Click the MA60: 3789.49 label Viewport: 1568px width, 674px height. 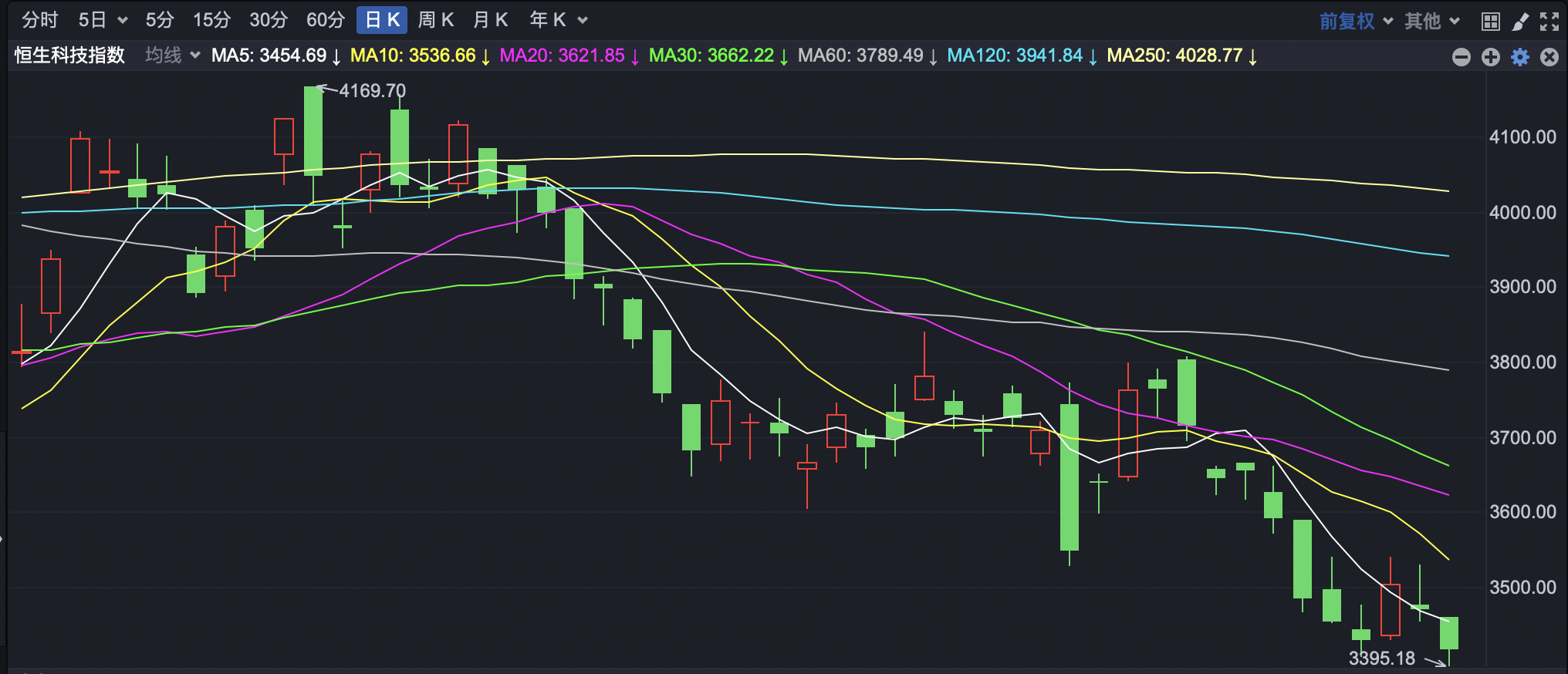click(867, 56)
